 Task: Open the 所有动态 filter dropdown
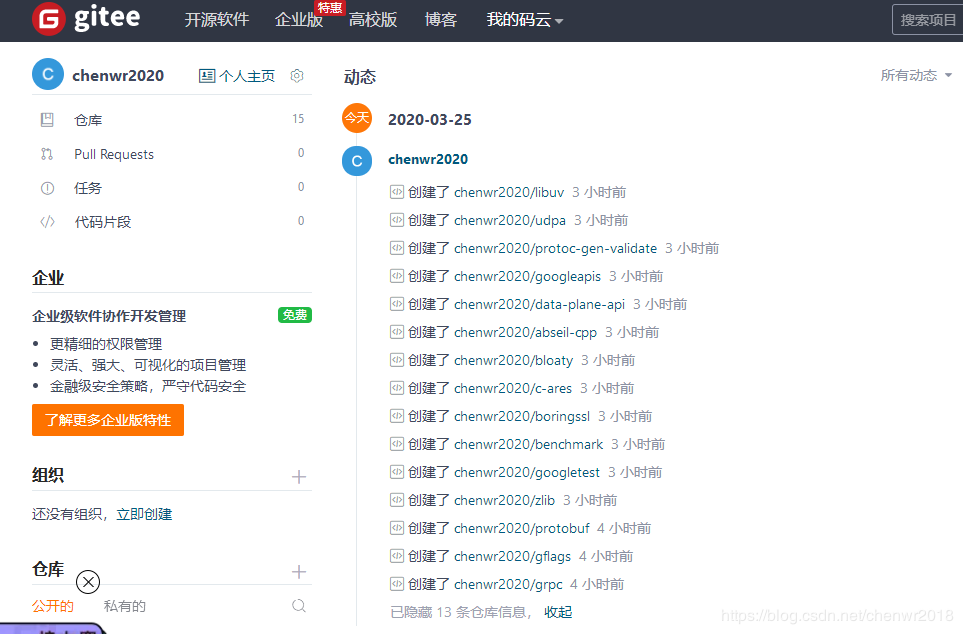(916, 75)
